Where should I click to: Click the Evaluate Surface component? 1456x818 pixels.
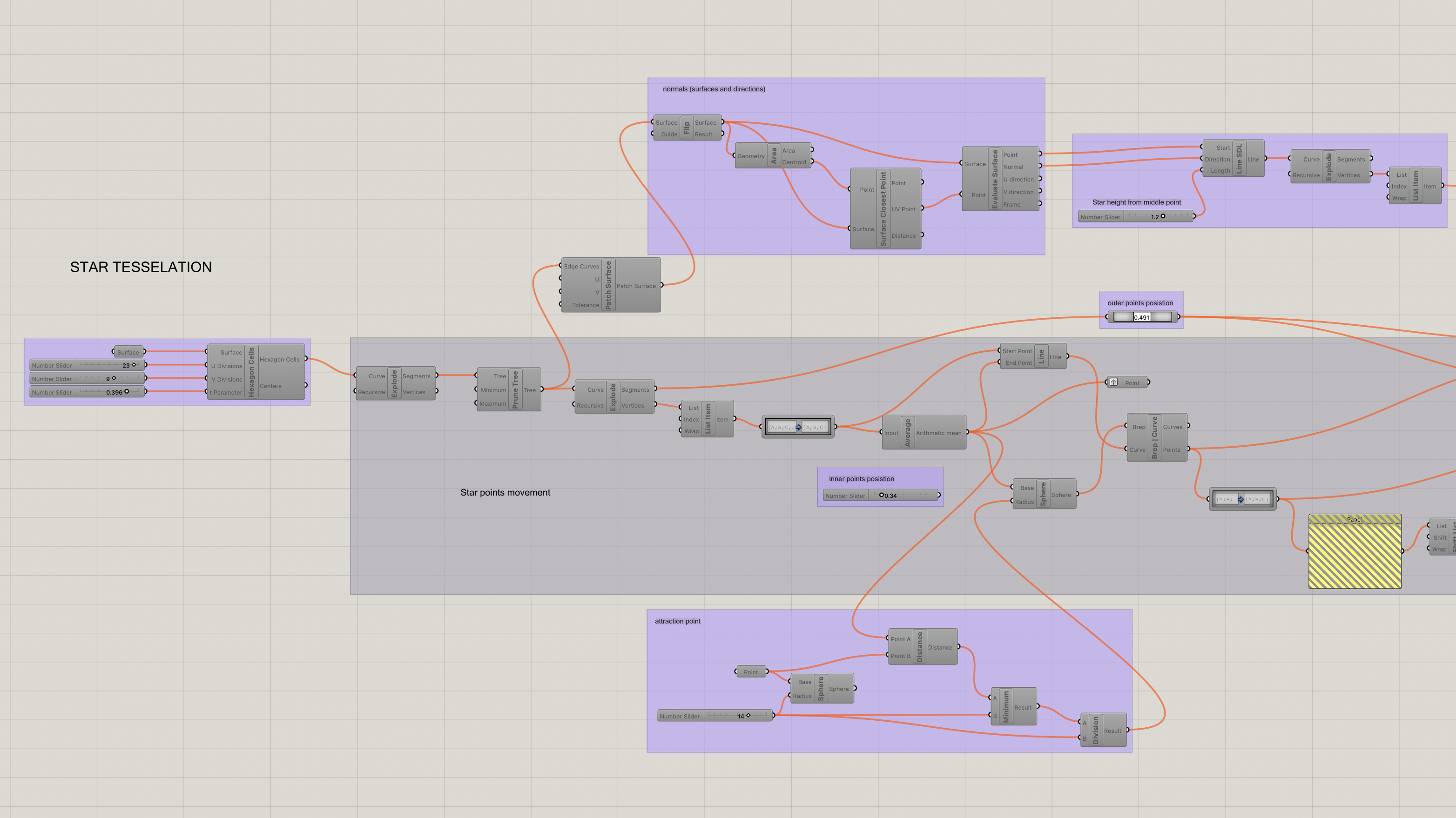[995, 179]
